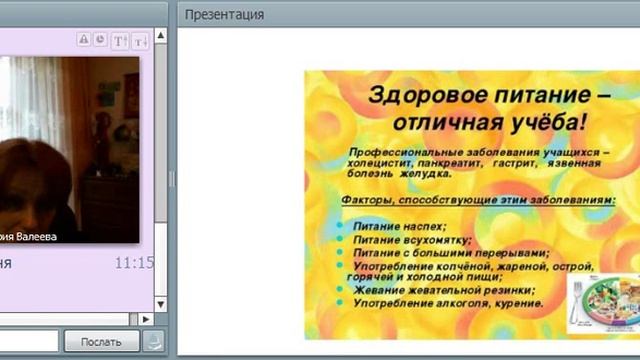Click the warning triangle icon in chat toolbar
The image size is (640, 360).
84,40
